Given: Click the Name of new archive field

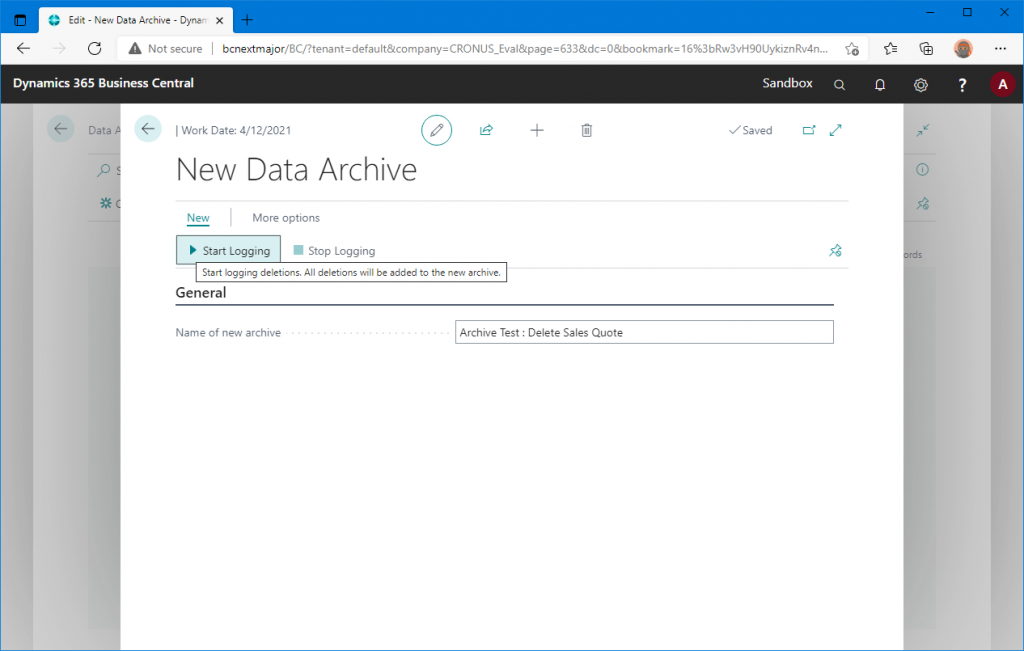Looking at the screenshot, I should point(644,332).
